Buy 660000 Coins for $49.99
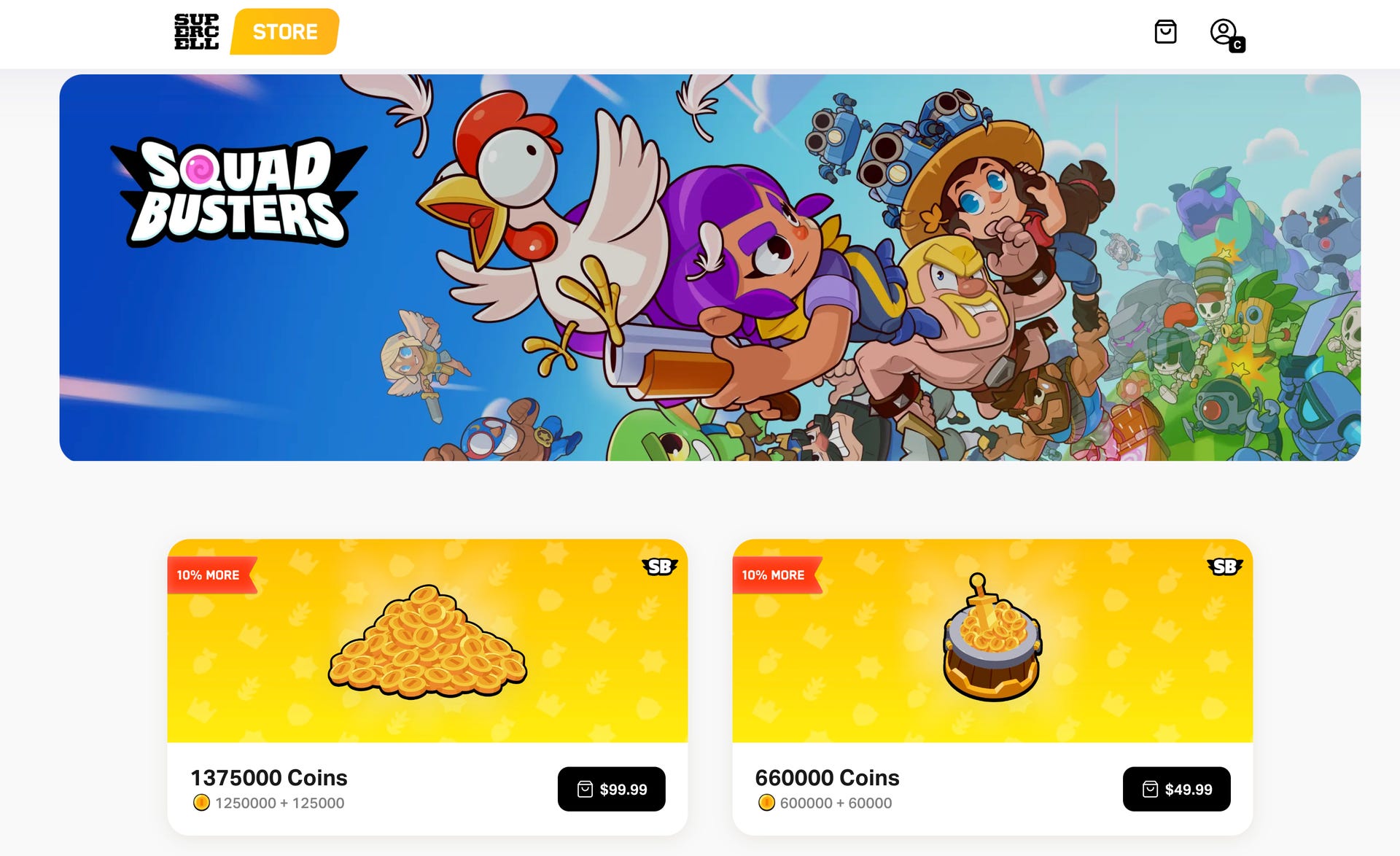 click(x=1176, y=789)
